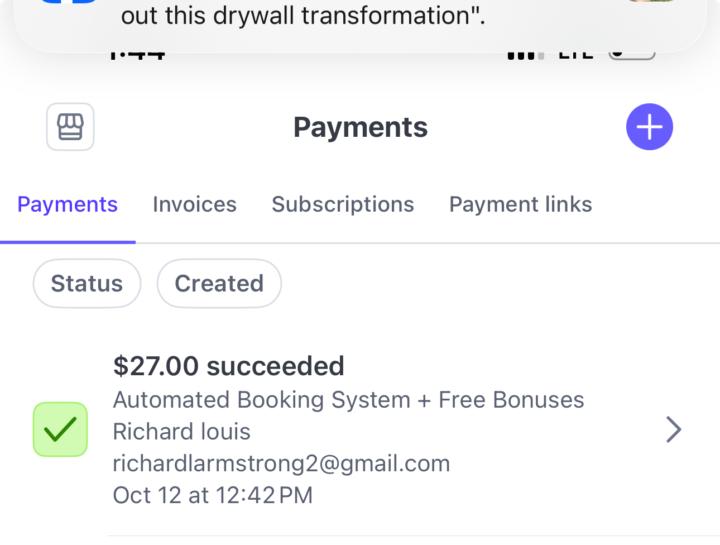Open the Status filter dropdown
The width and height of the screenshot is (720, 545).
point(87,284)
